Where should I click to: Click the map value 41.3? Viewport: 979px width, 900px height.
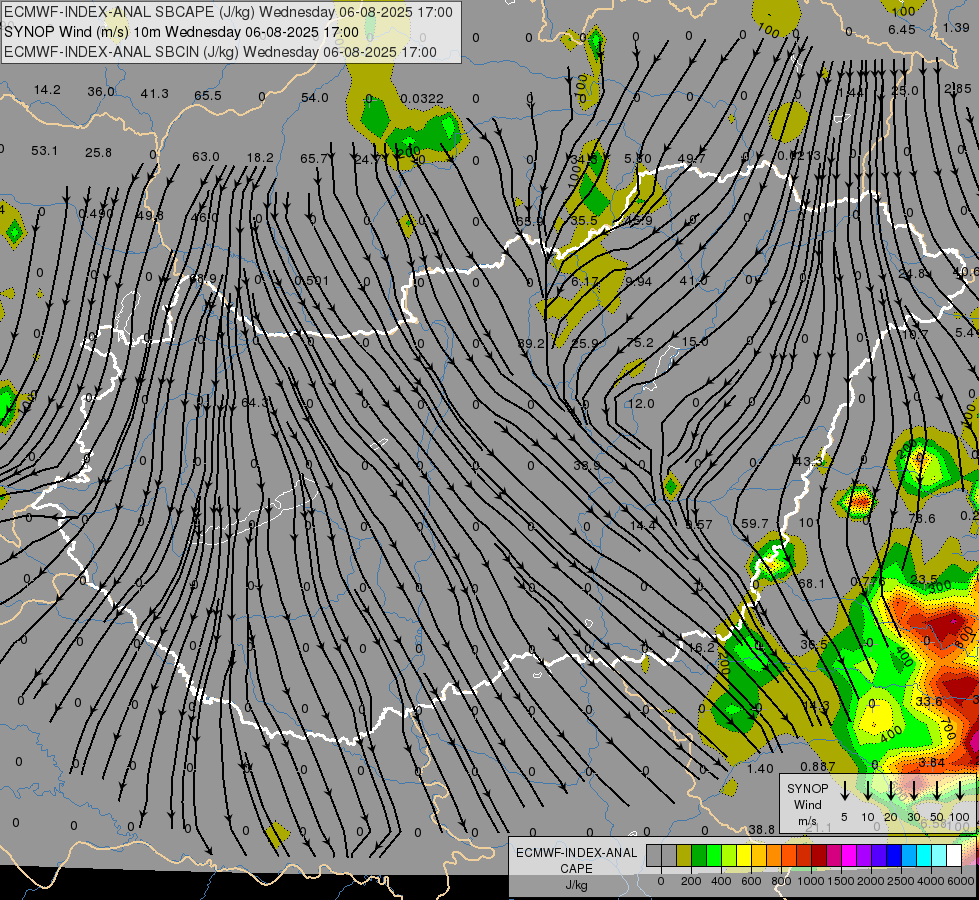[154, 94]
